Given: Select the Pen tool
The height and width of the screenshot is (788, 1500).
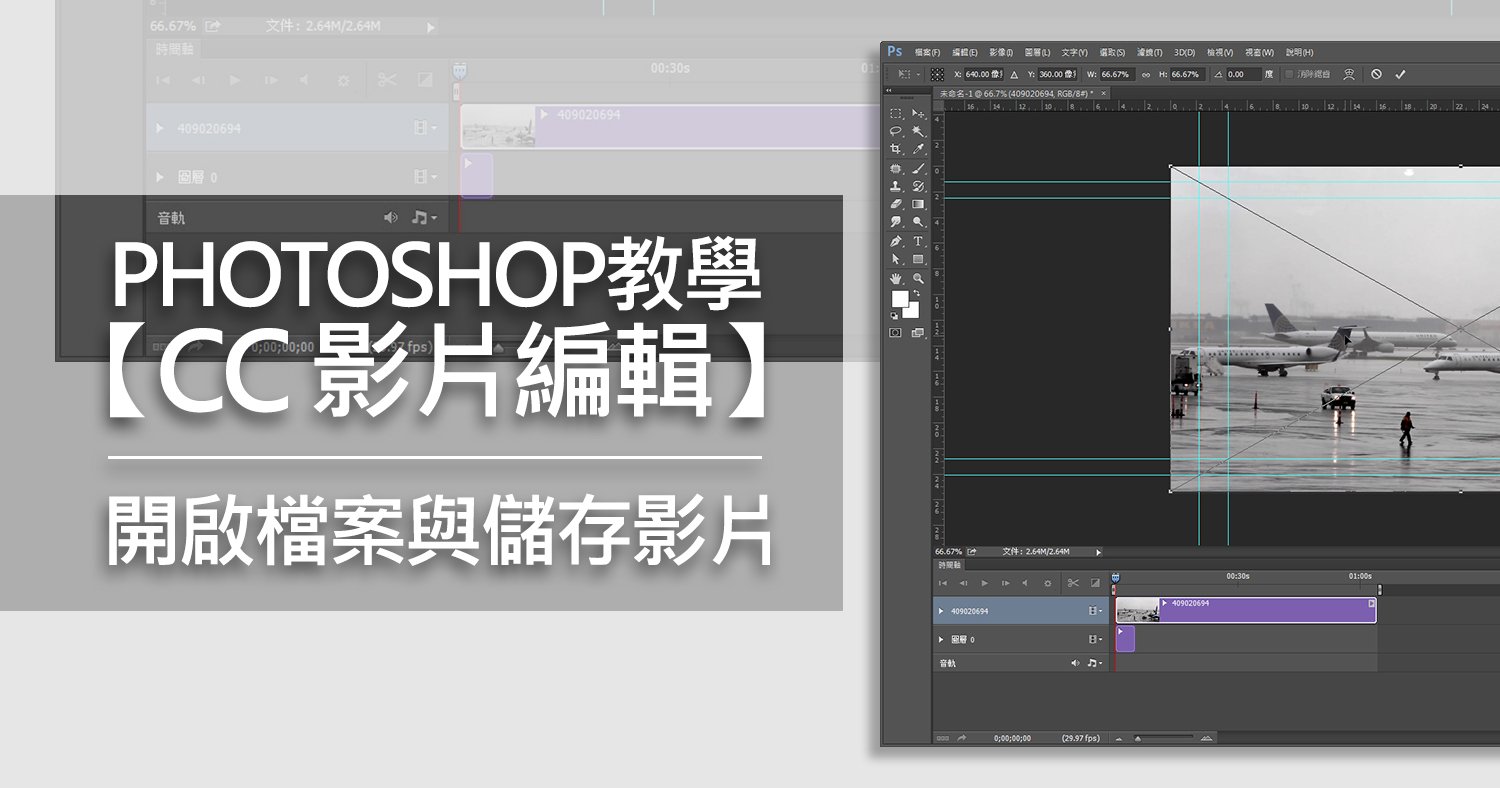Looking at the screenshot, I should pyautogui.click(x=895, y=241).
